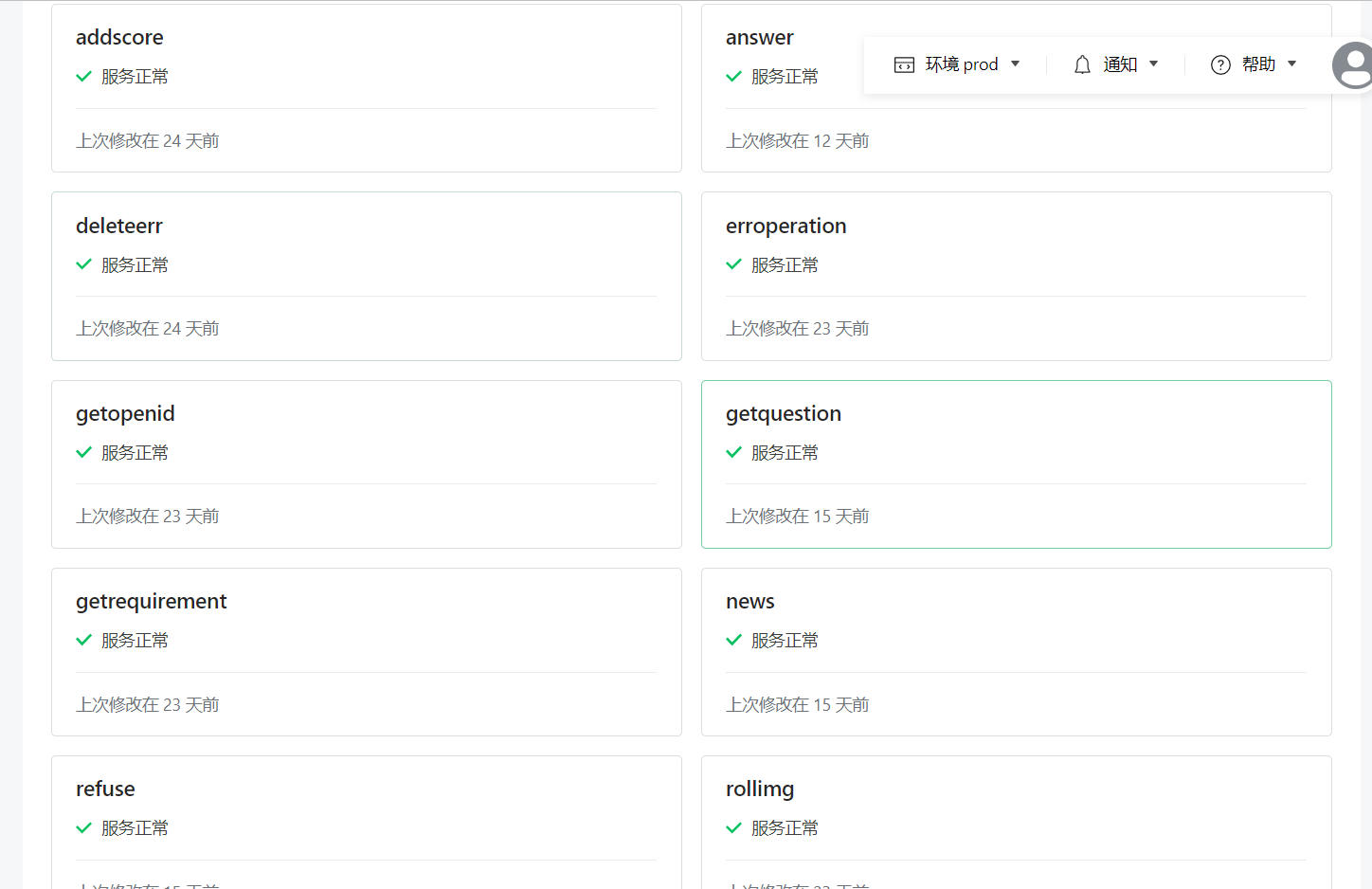Viewport: 1372px width, 889px height.
Task: Click 上次修改在 23 天前 in erroperation card
Action: click(798, 328)
